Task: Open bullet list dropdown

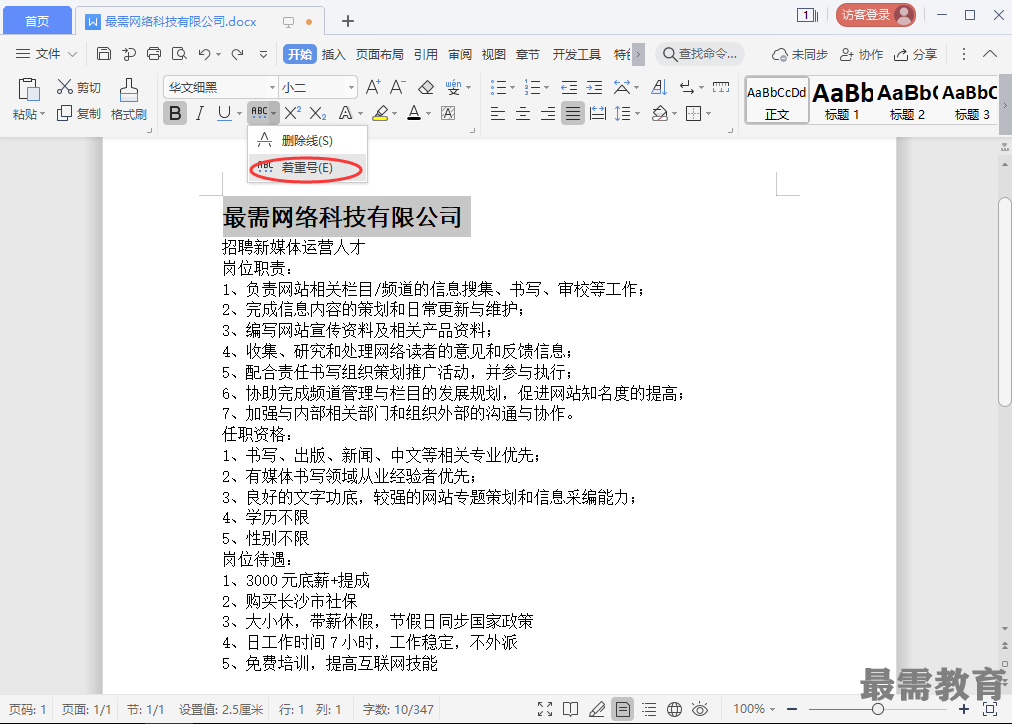Action: point(512,87)
